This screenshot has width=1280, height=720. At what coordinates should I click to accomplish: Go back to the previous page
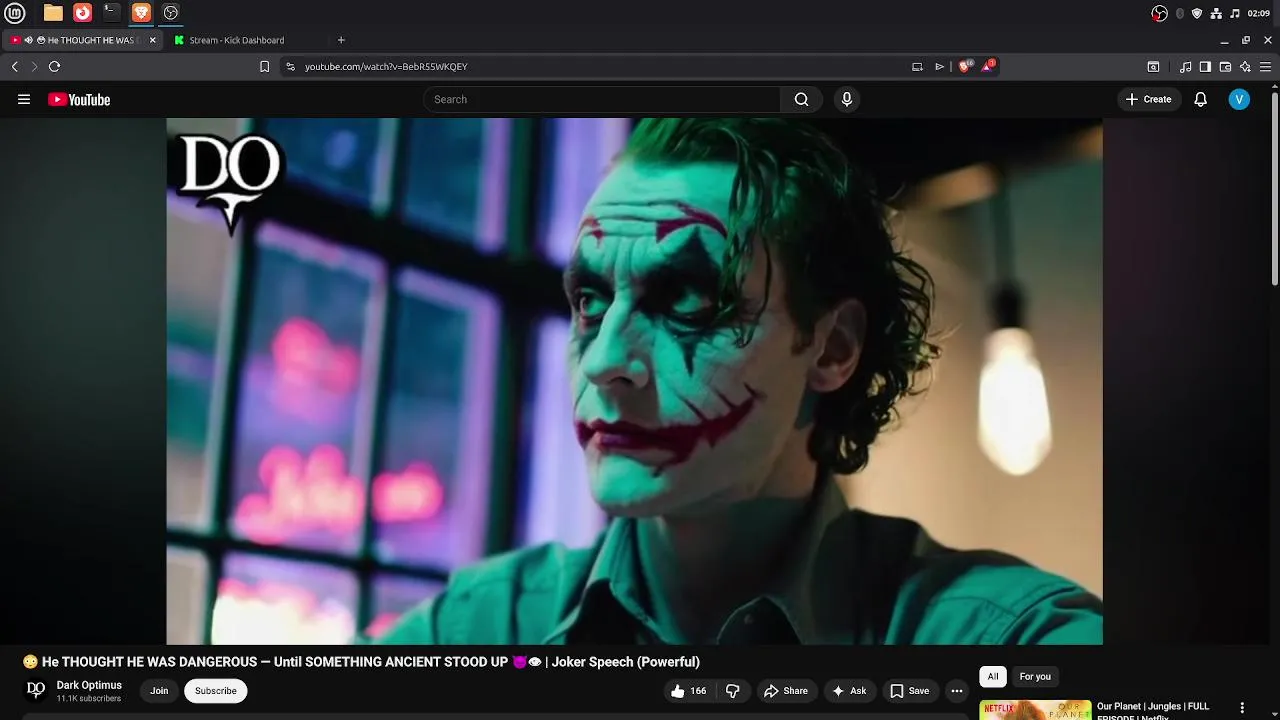[x=15, y=66]
